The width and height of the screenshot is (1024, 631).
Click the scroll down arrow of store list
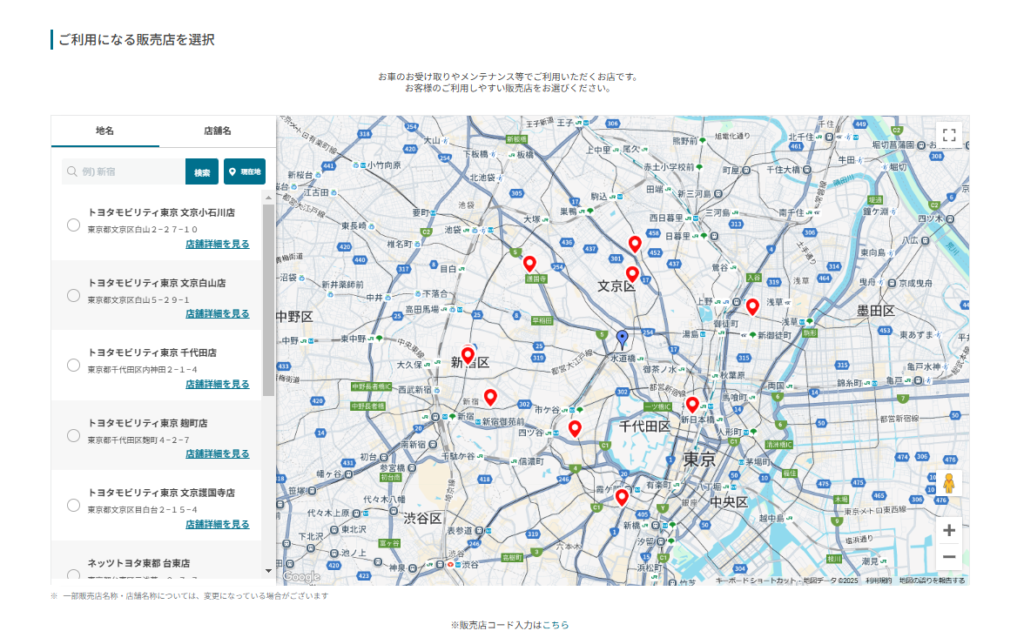point(268,571)
